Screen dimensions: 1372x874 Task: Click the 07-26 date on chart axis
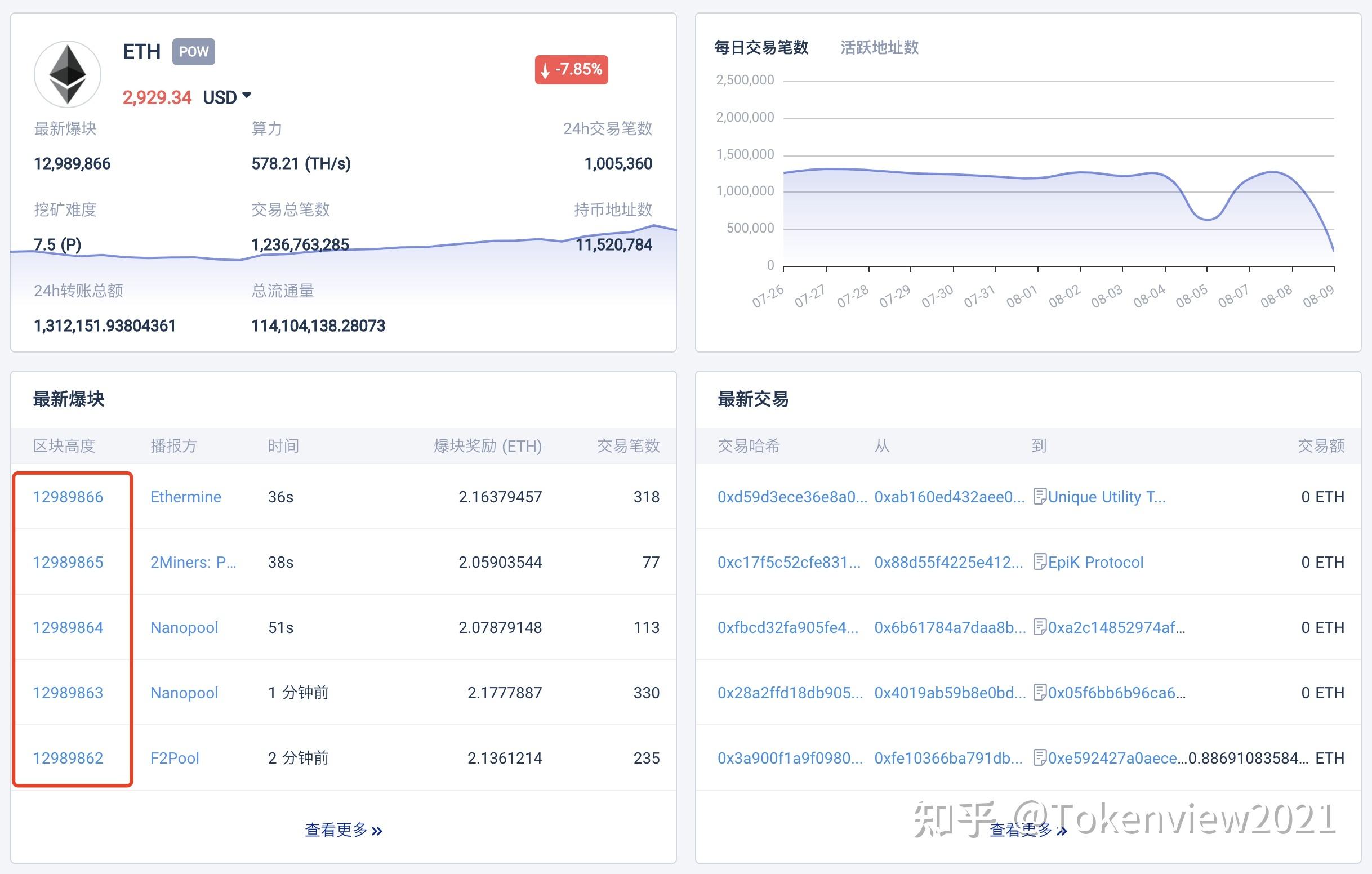768,296
